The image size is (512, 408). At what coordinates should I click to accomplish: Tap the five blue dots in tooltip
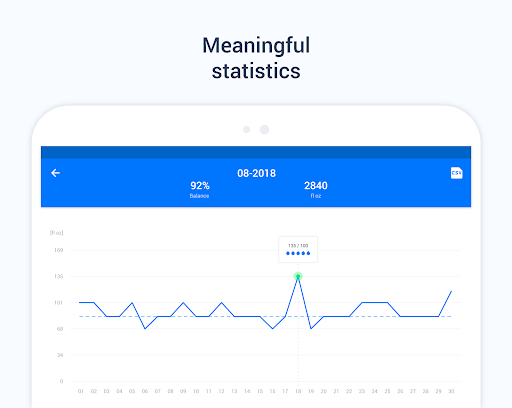coord(298,253)
